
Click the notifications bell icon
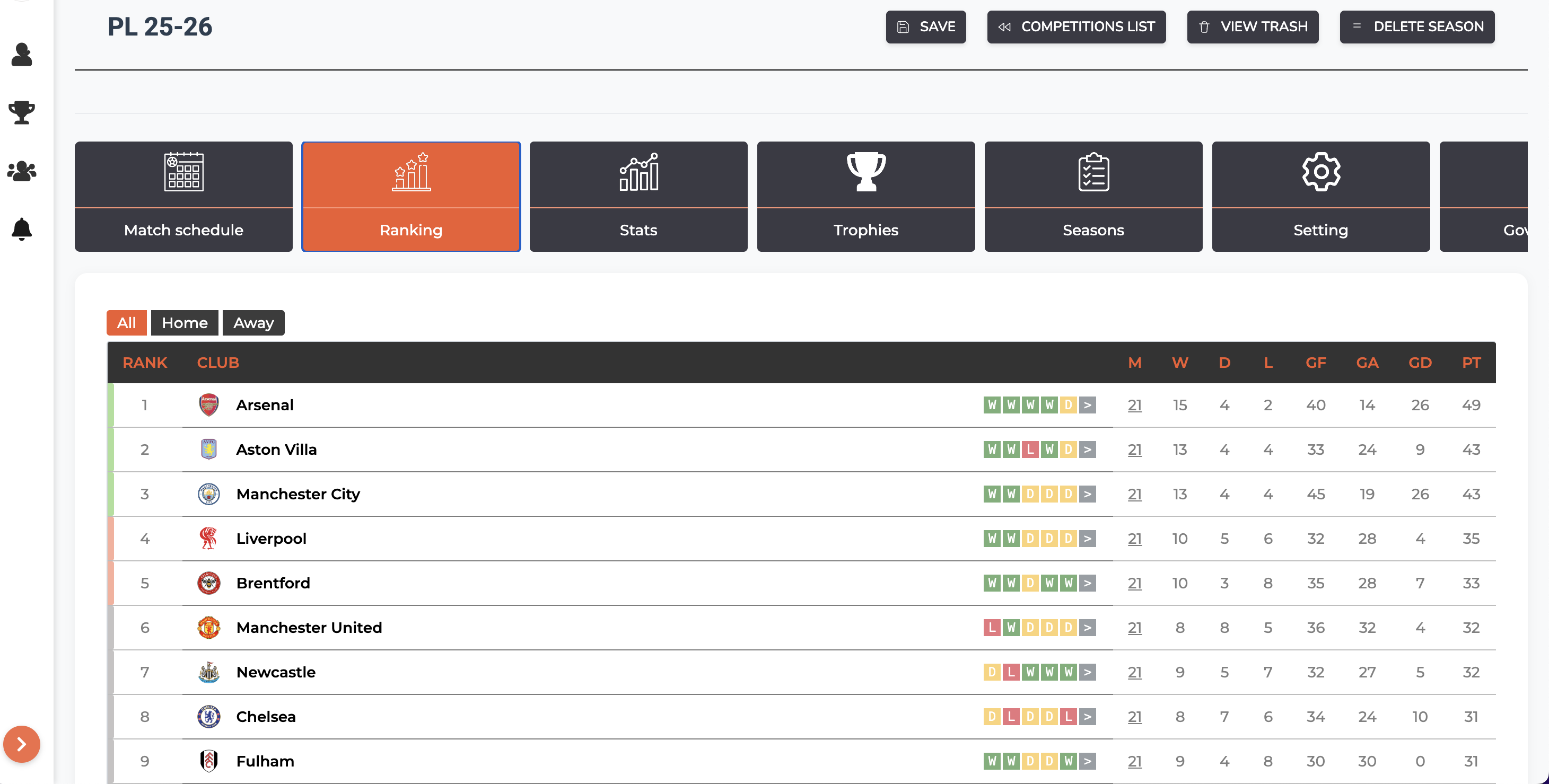(x=22, y=229)
